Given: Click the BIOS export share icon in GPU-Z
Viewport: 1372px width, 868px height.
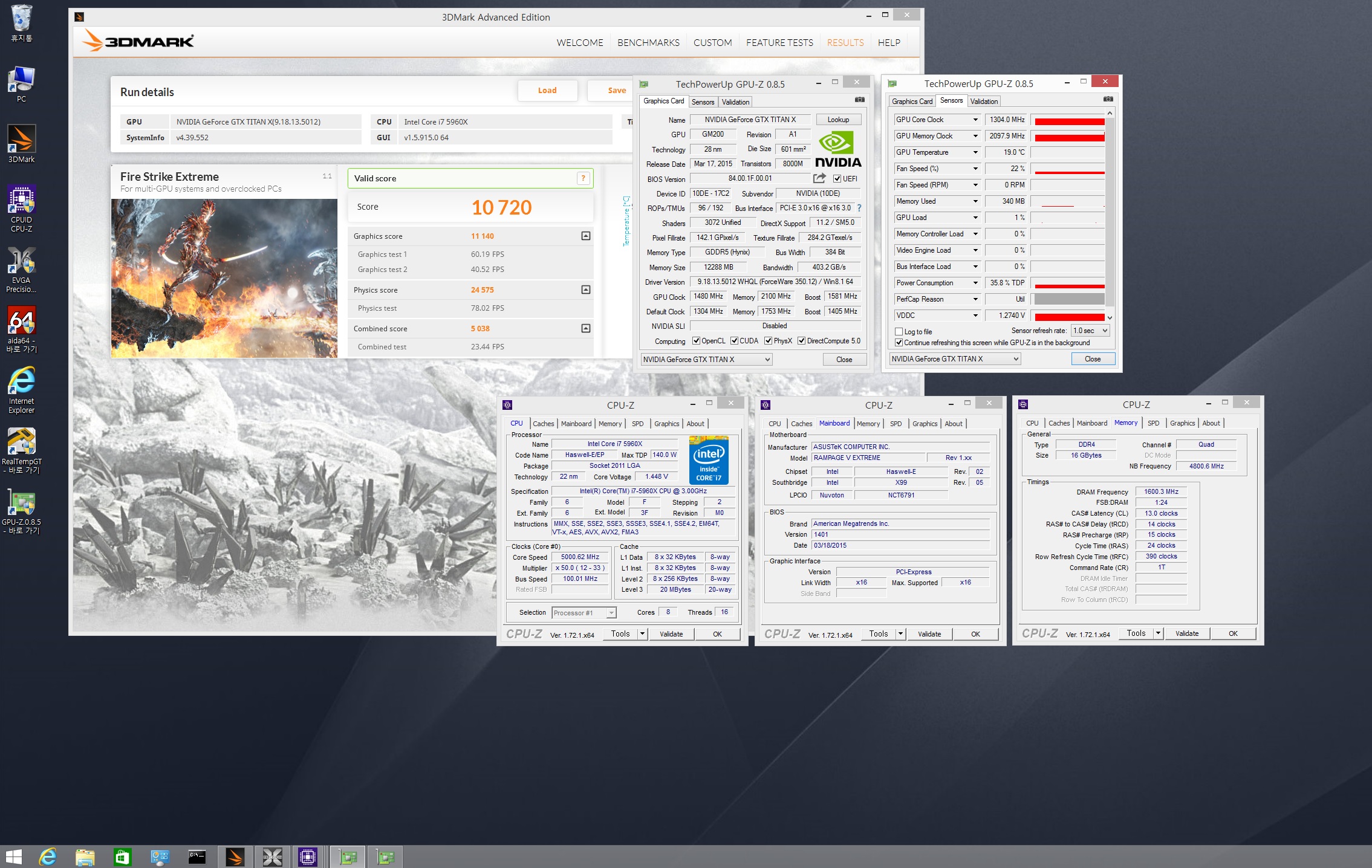Looking at the screenshot, I should click(819, 178).
